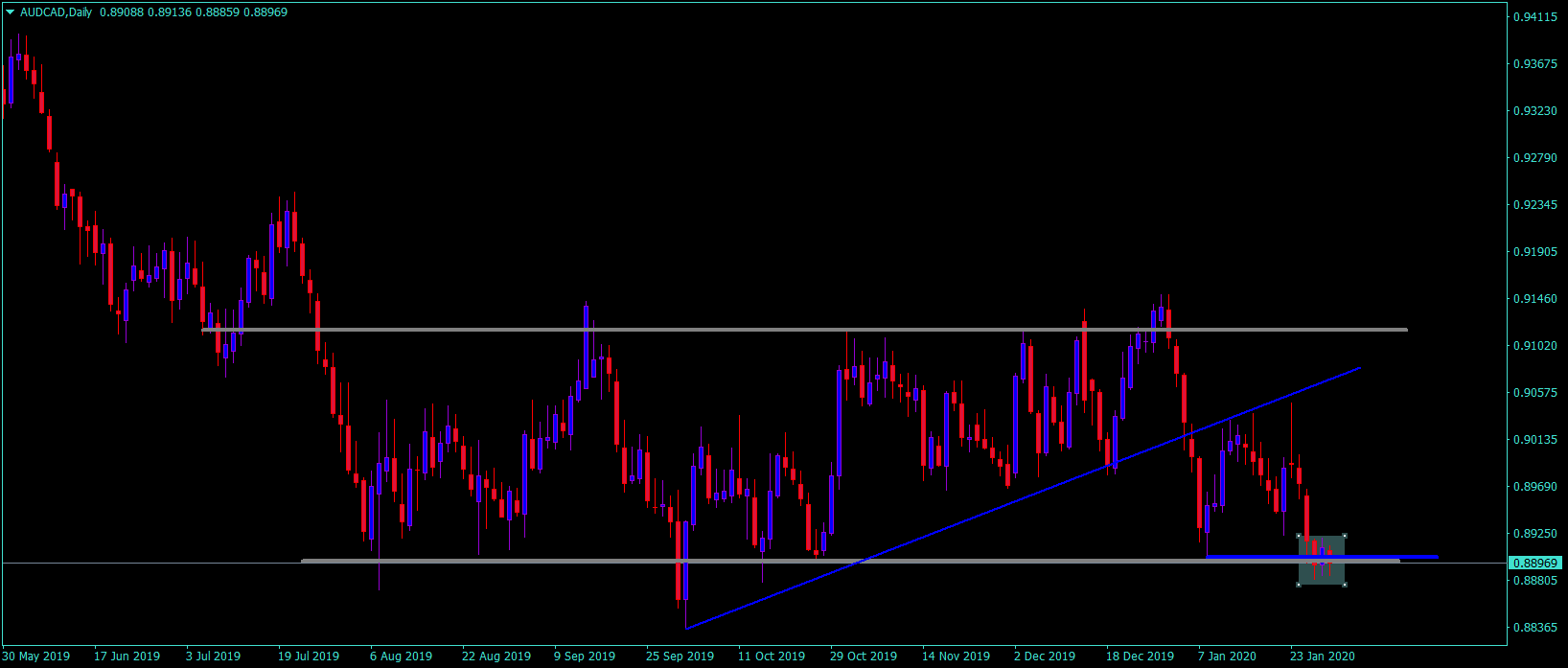Click the 30 May 2019 date label
Viewport: 1568px width, 668px height.
click(36, 656)
